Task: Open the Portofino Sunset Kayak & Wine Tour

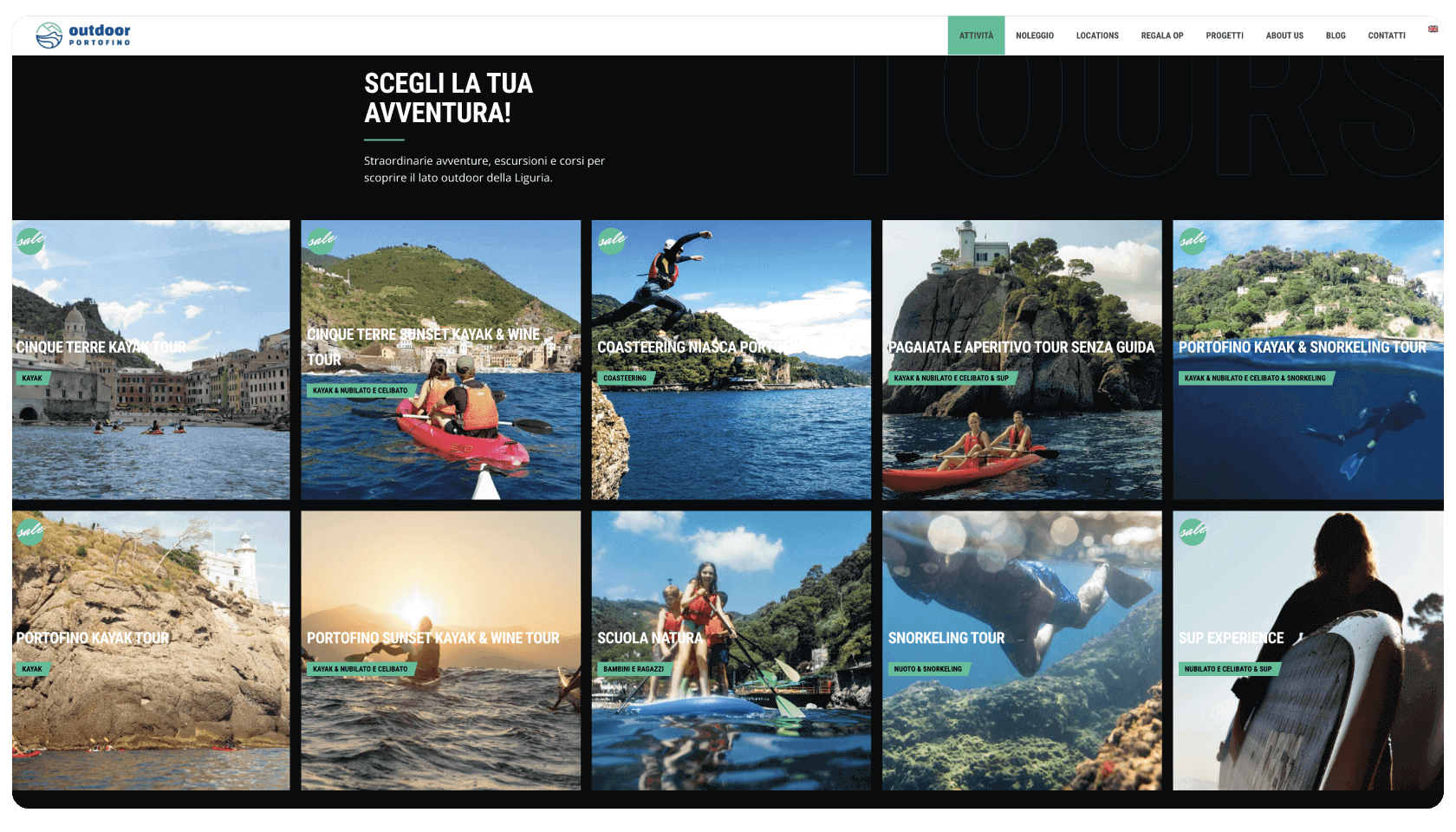Action: (x=441, y=650)
